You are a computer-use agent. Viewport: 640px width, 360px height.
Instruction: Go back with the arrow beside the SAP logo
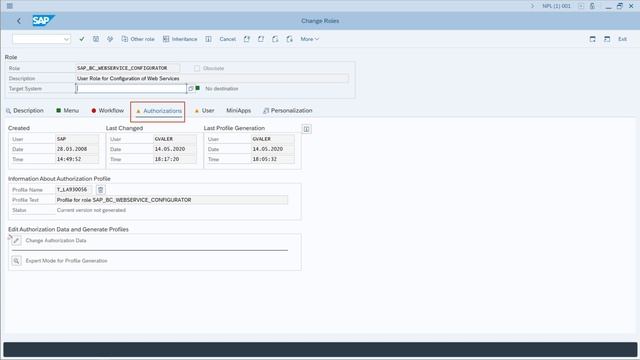point(19,21)
